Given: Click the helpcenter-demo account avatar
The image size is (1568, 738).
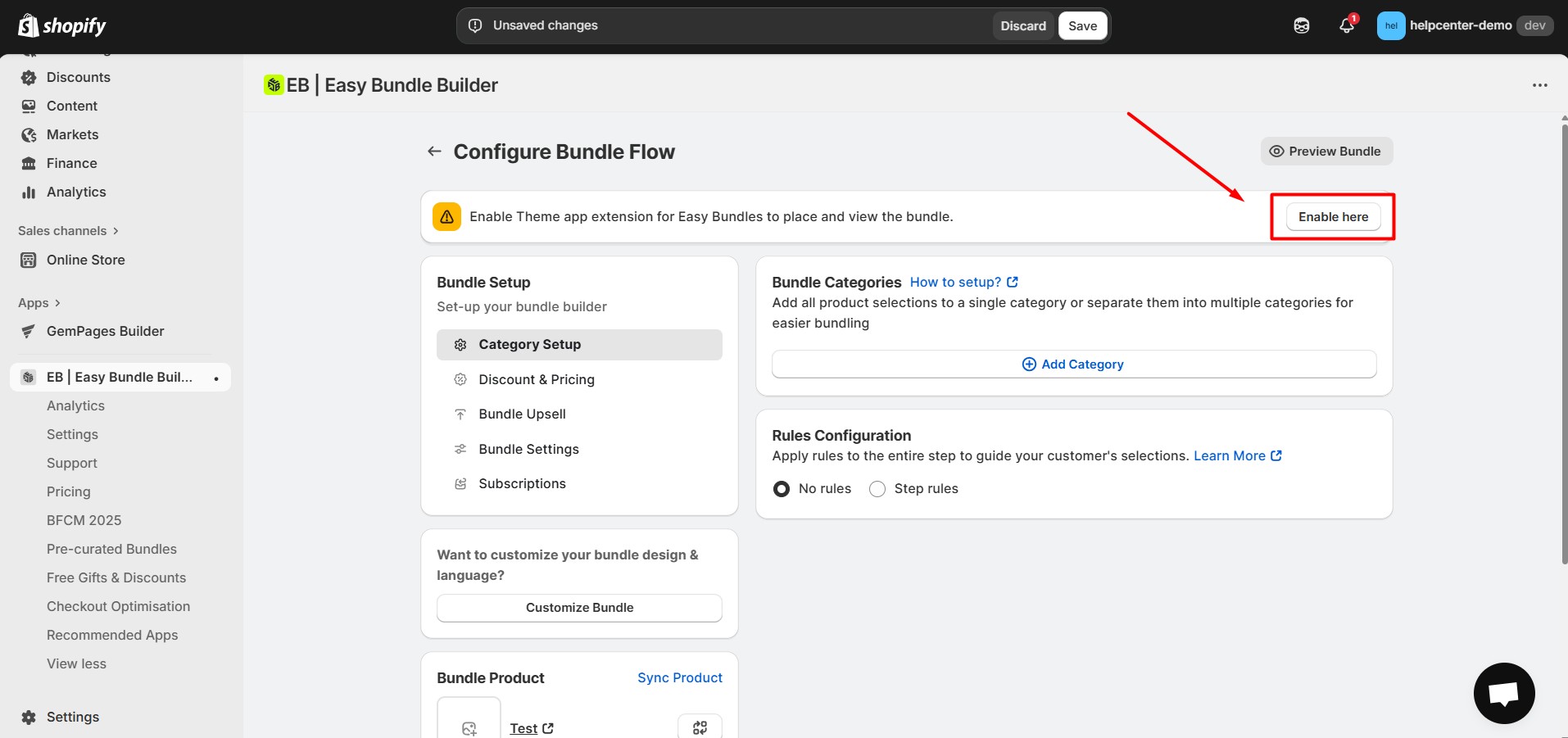Looking at the screenshot, I should [1392, 25].
